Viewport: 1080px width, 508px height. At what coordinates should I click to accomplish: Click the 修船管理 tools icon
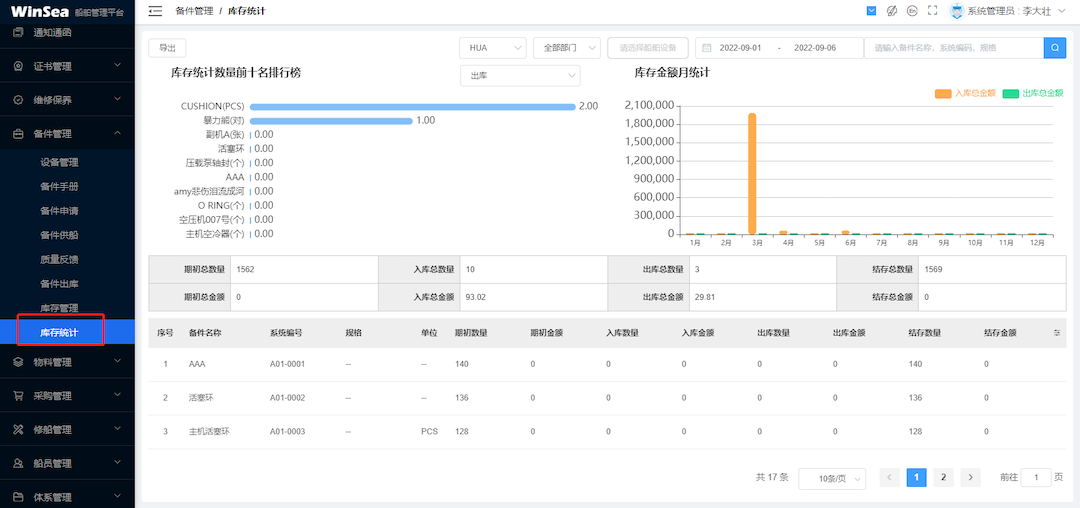(x=19, y=430)
